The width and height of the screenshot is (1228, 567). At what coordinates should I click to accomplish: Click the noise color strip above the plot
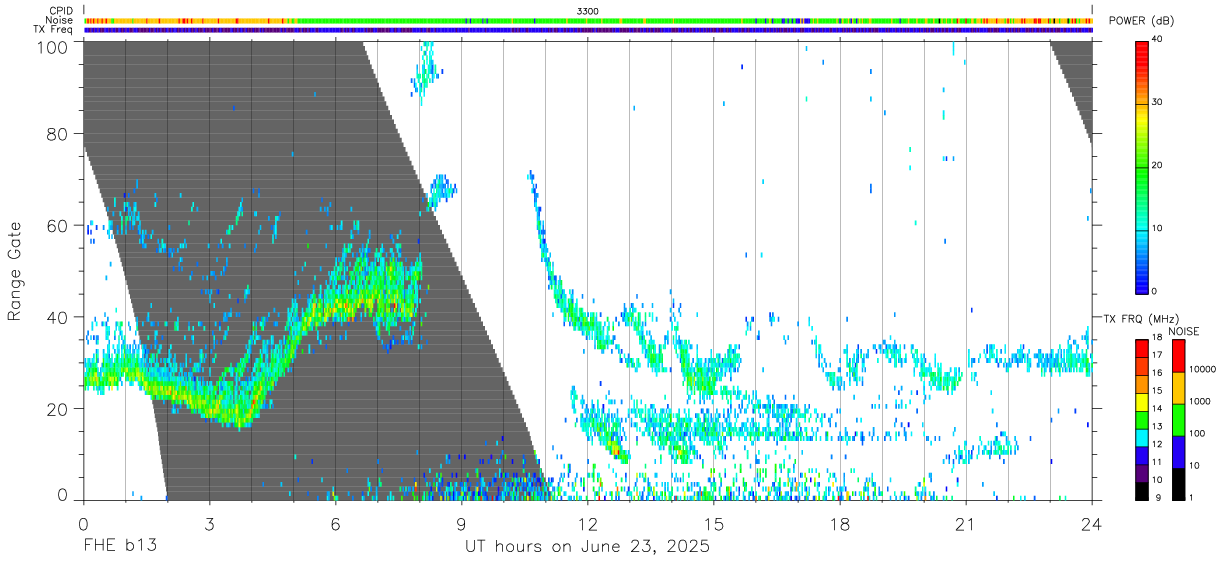[588, 20]
